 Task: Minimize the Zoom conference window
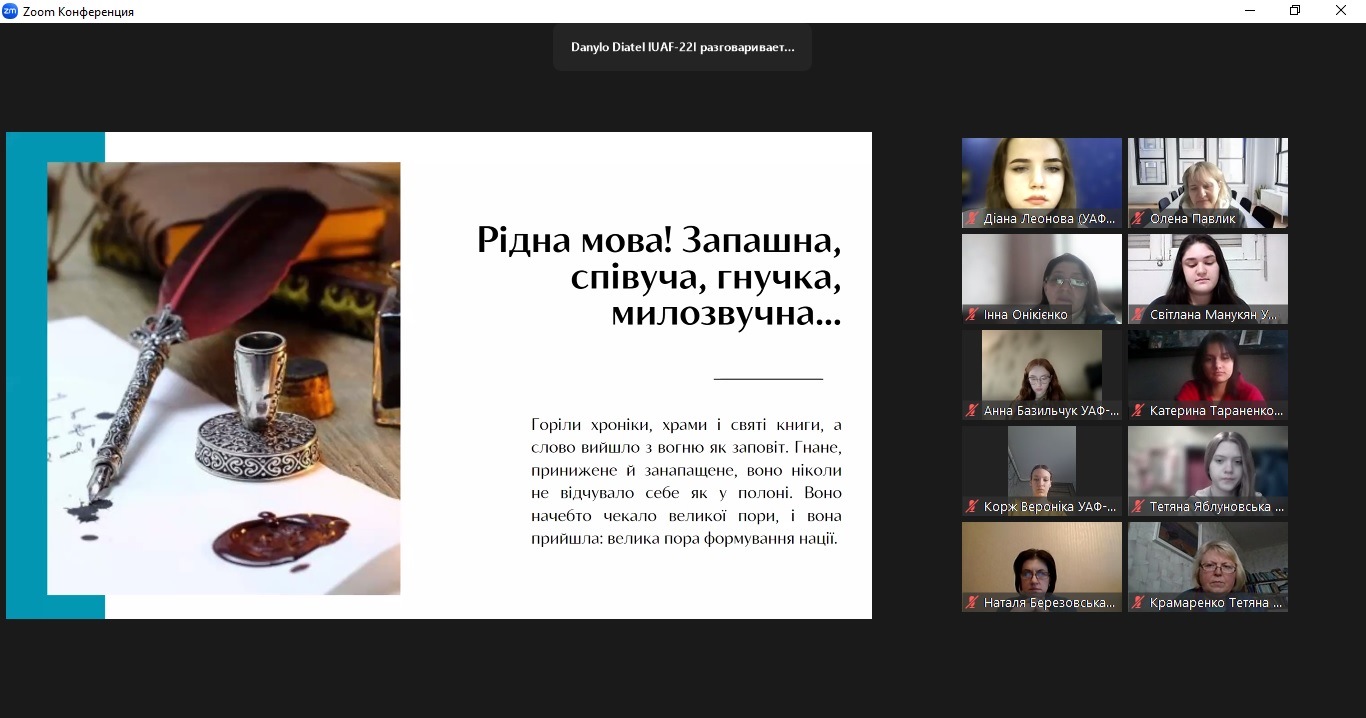pyautogui.click(x=1250, y=11)
